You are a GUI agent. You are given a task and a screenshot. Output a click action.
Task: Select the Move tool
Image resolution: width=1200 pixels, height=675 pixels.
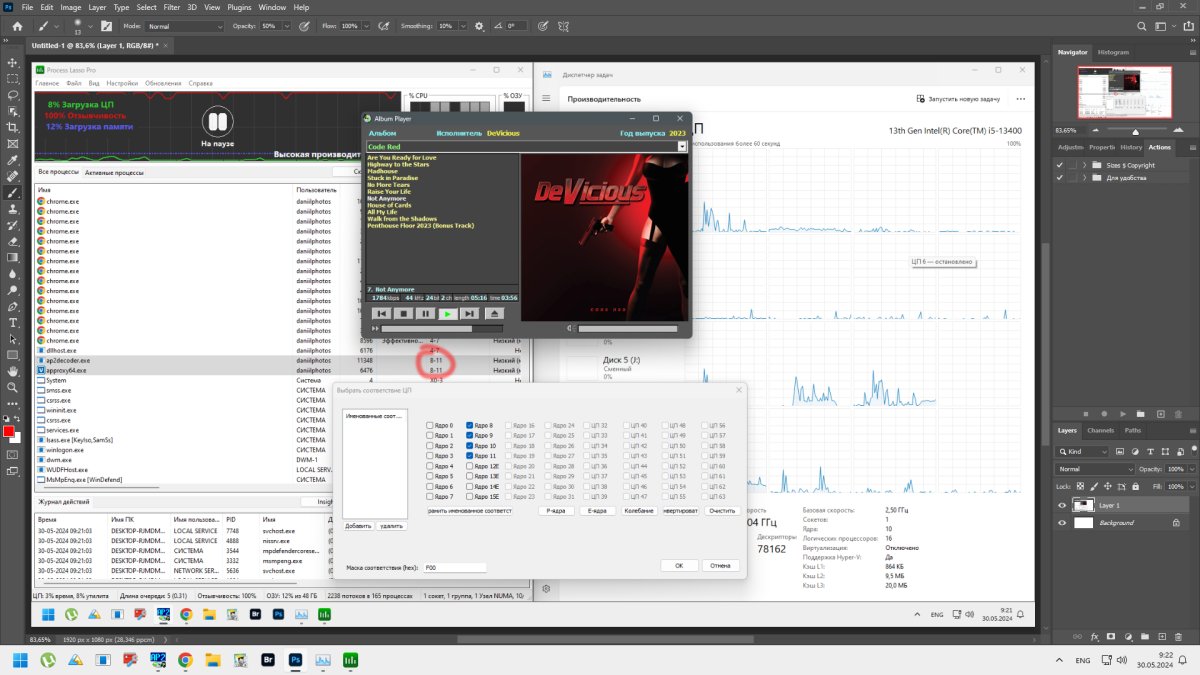[13, 61]
